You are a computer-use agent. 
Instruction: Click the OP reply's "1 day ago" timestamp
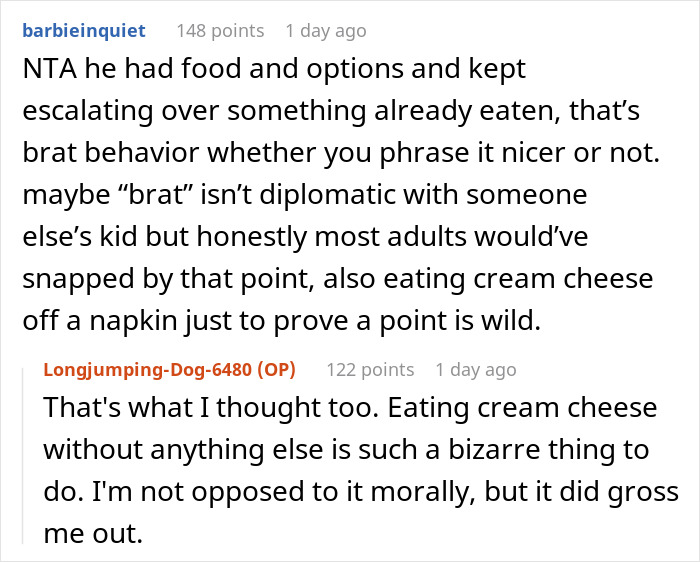pyautogui.click(x=475, y=370)
